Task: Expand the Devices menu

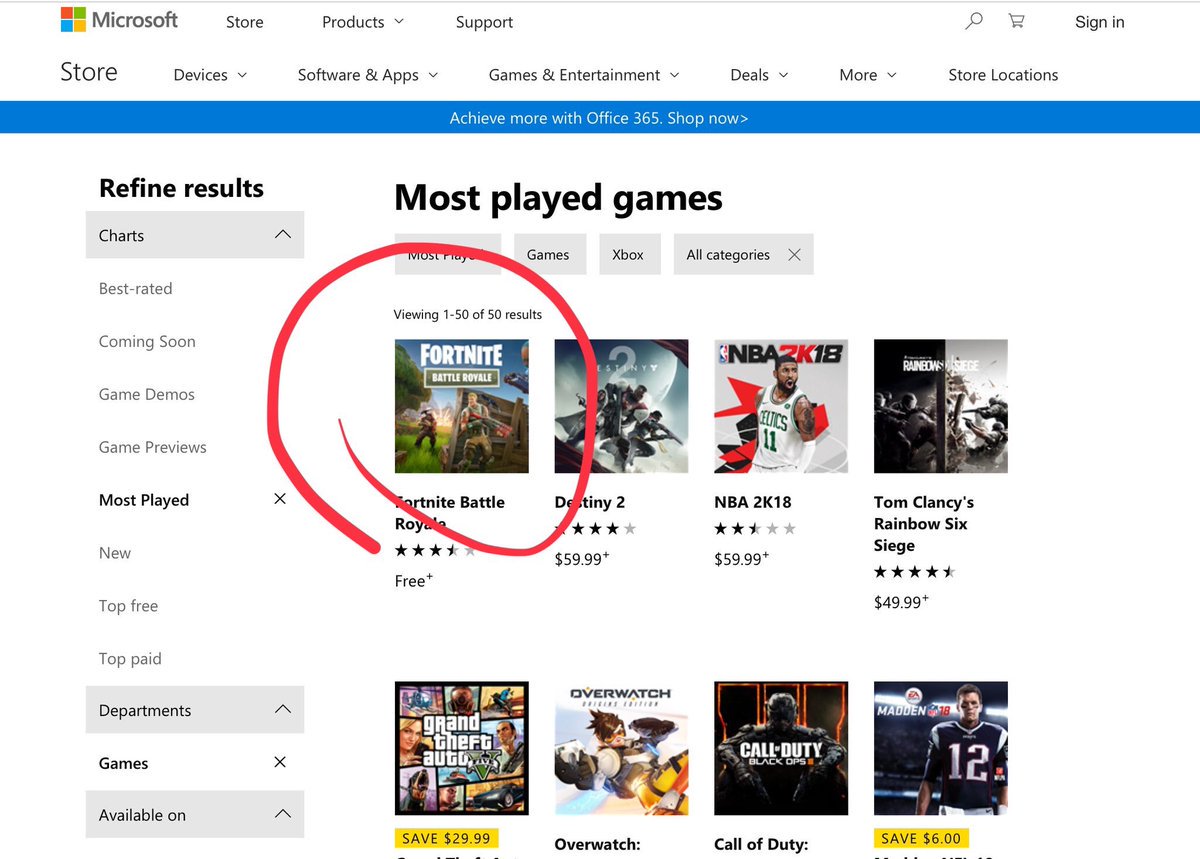Action: pyautogui.click(x=210, y=75)
